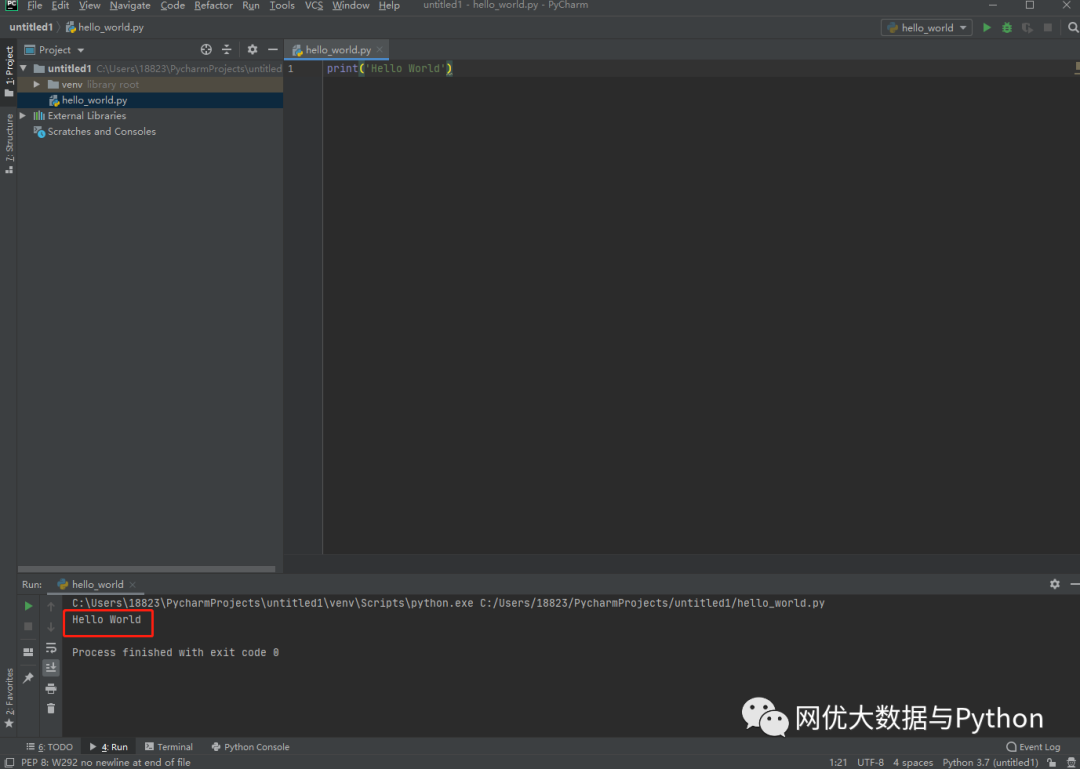
Task: Open the Run menu
Action: pos(251,6)
